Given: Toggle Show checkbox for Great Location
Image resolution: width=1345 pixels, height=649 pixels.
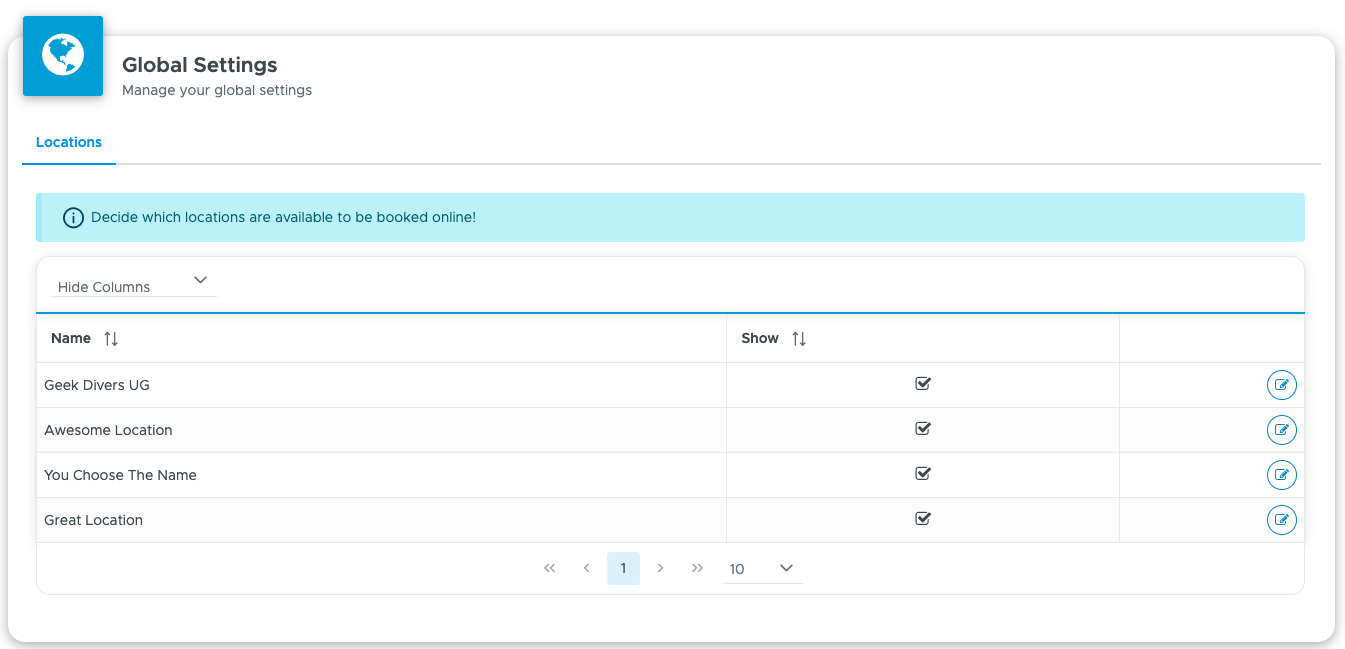Looking at the screenshot, I should 923,519.
